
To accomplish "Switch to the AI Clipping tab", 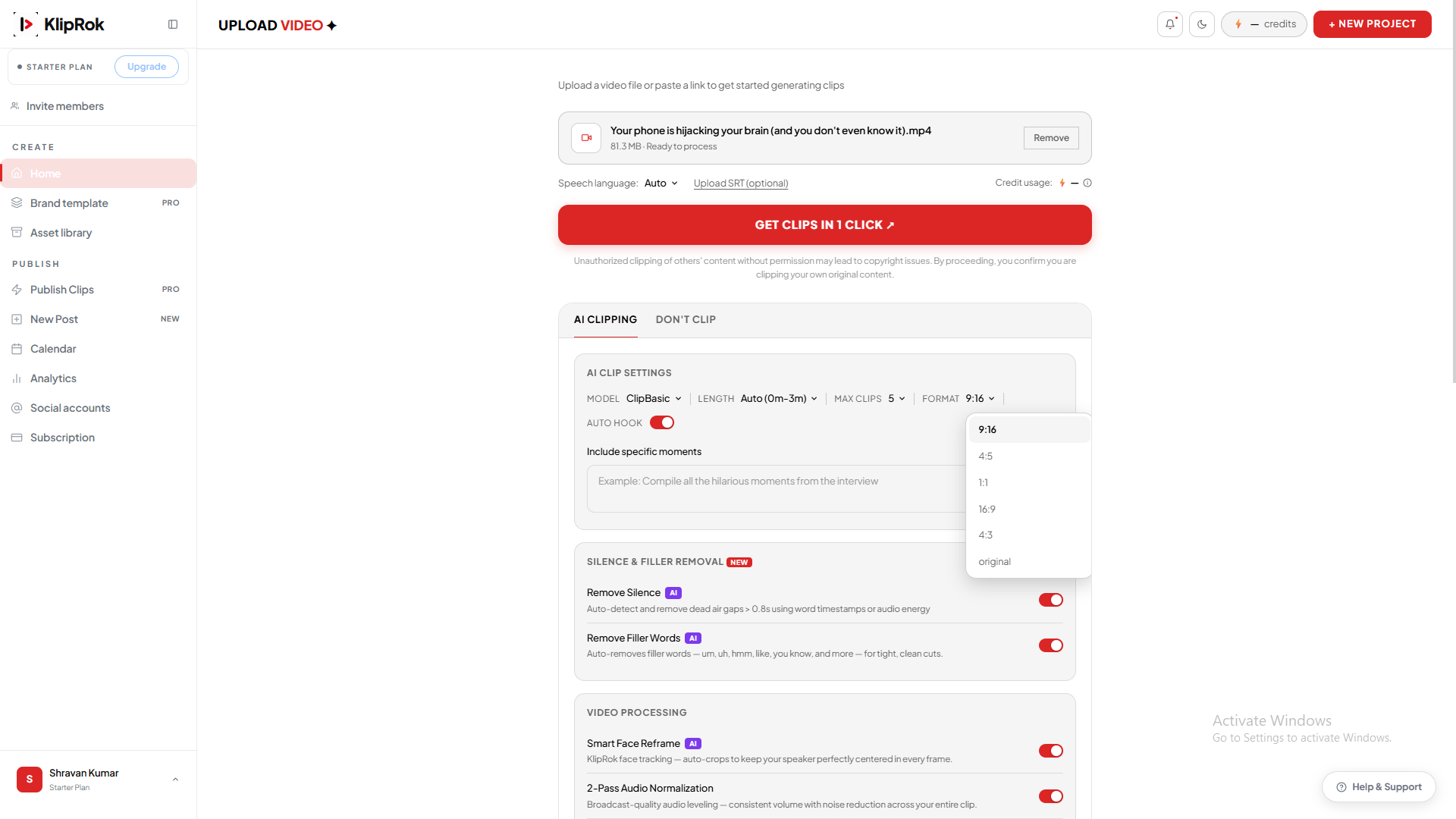I will (605, 320).
